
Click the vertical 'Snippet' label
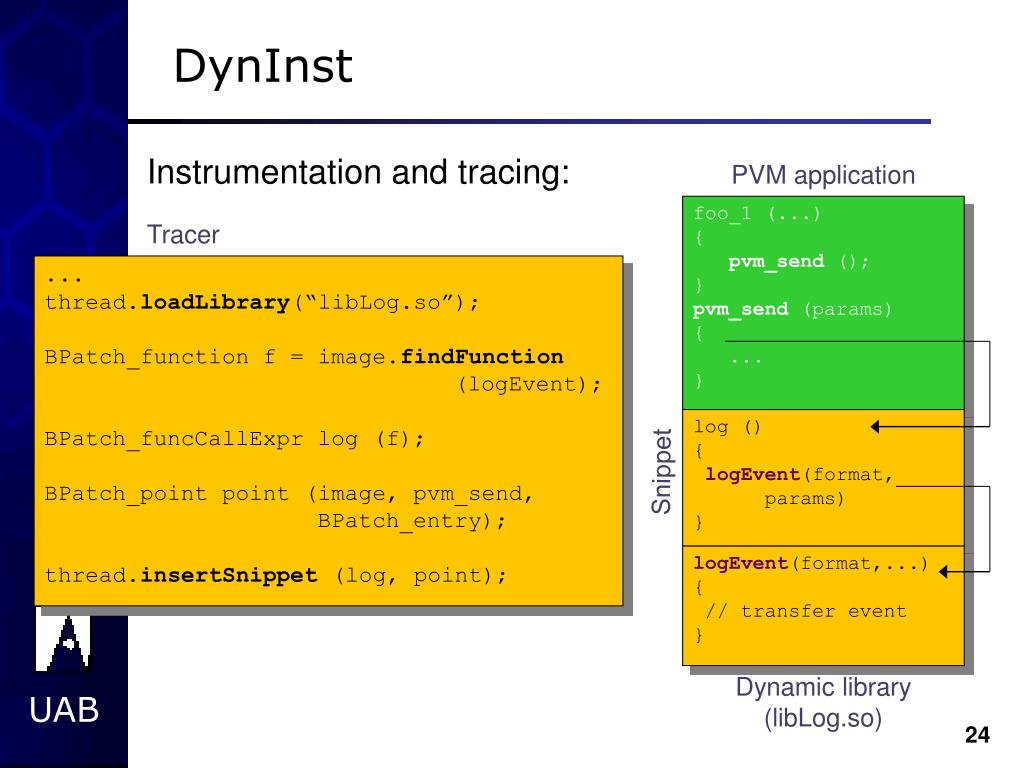point(662,472)
